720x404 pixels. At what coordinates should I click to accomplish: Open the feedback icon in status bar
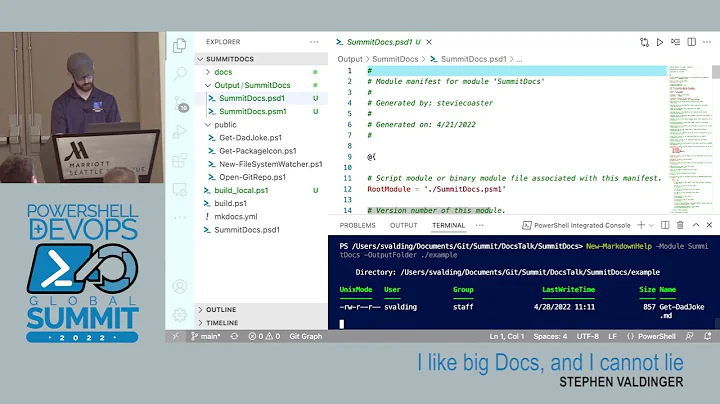(x=690, y=337)
